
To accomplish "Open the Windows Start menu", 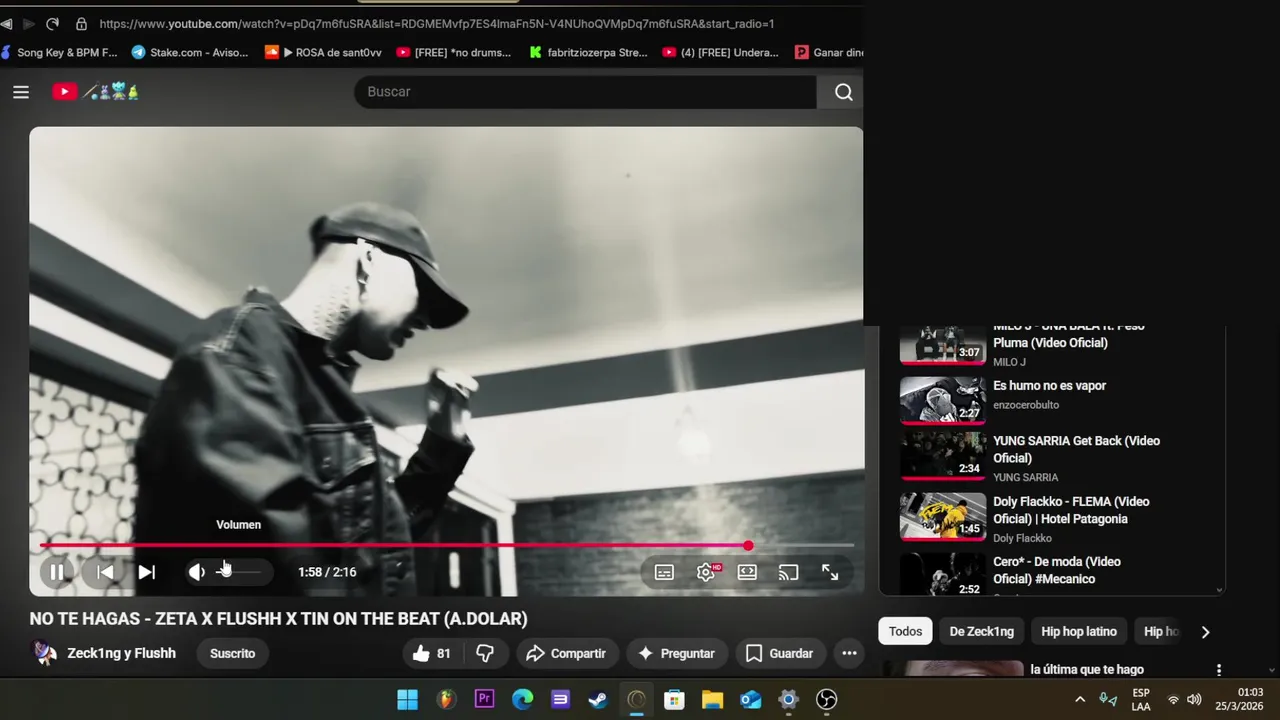I will click(408, 699).
